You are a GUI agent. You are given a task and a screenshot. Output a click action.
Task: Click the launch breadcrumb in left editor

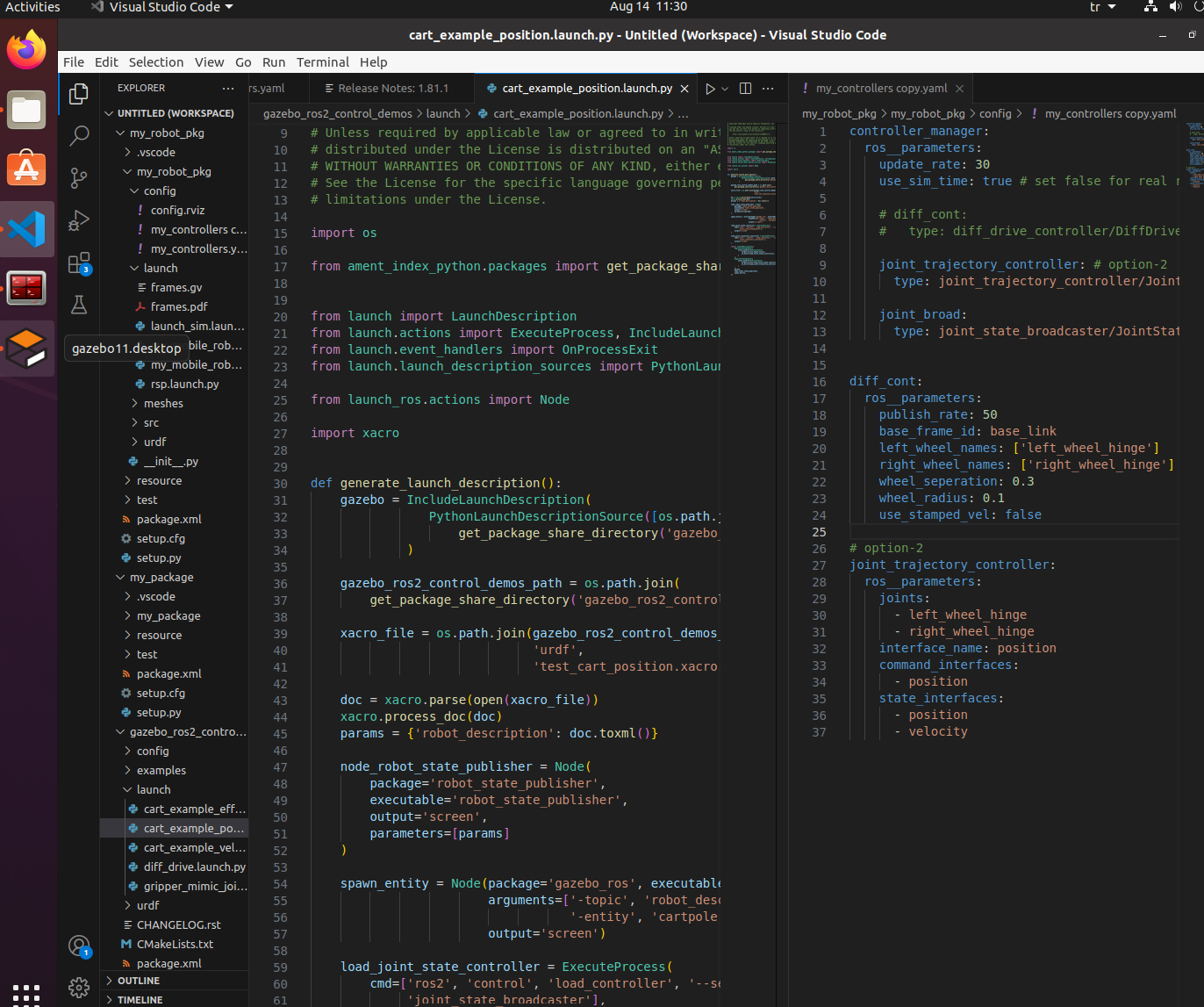coord(443,113)
